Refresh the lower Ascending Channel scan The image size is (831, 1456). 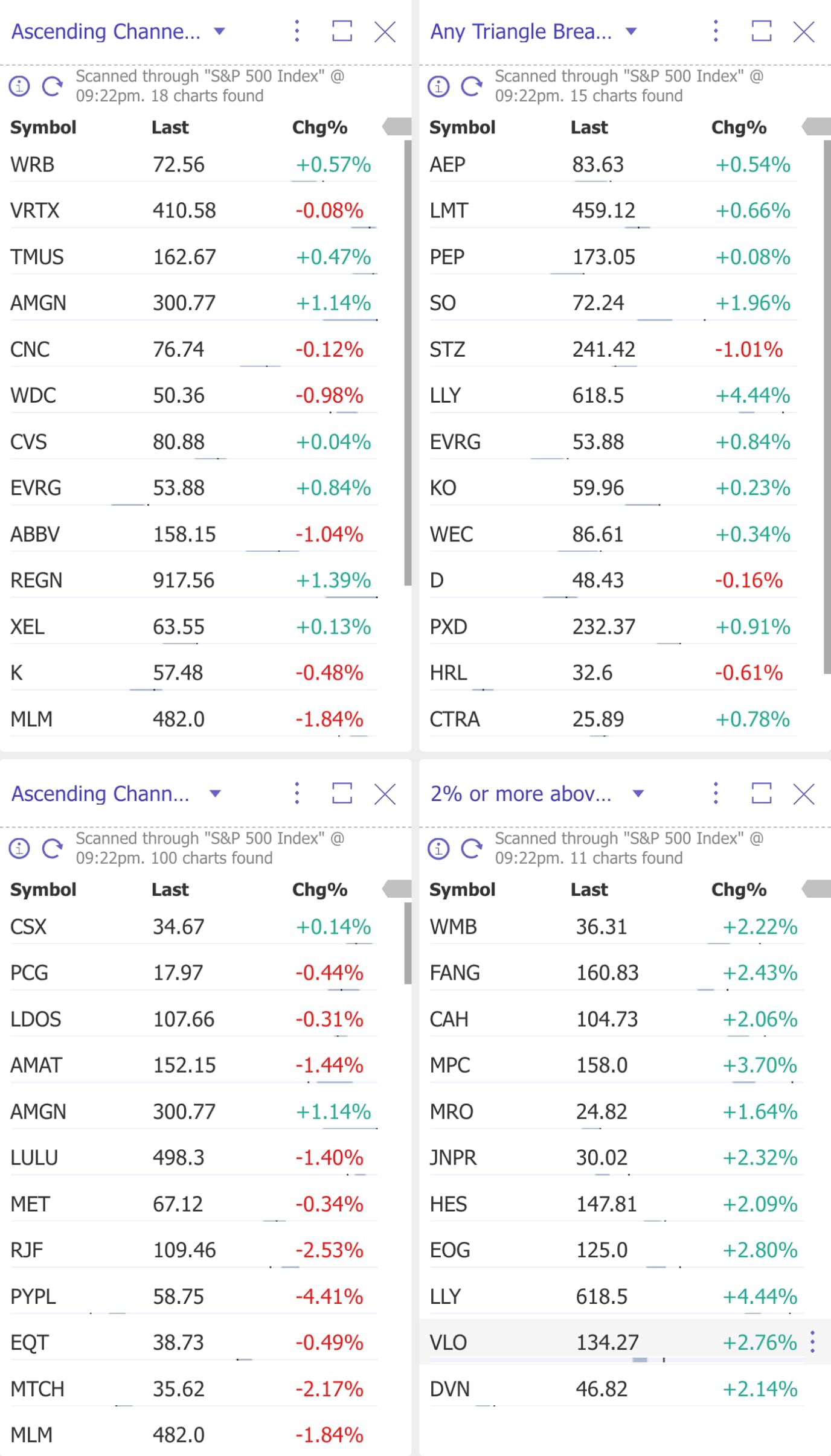click(x=51, y=848)
